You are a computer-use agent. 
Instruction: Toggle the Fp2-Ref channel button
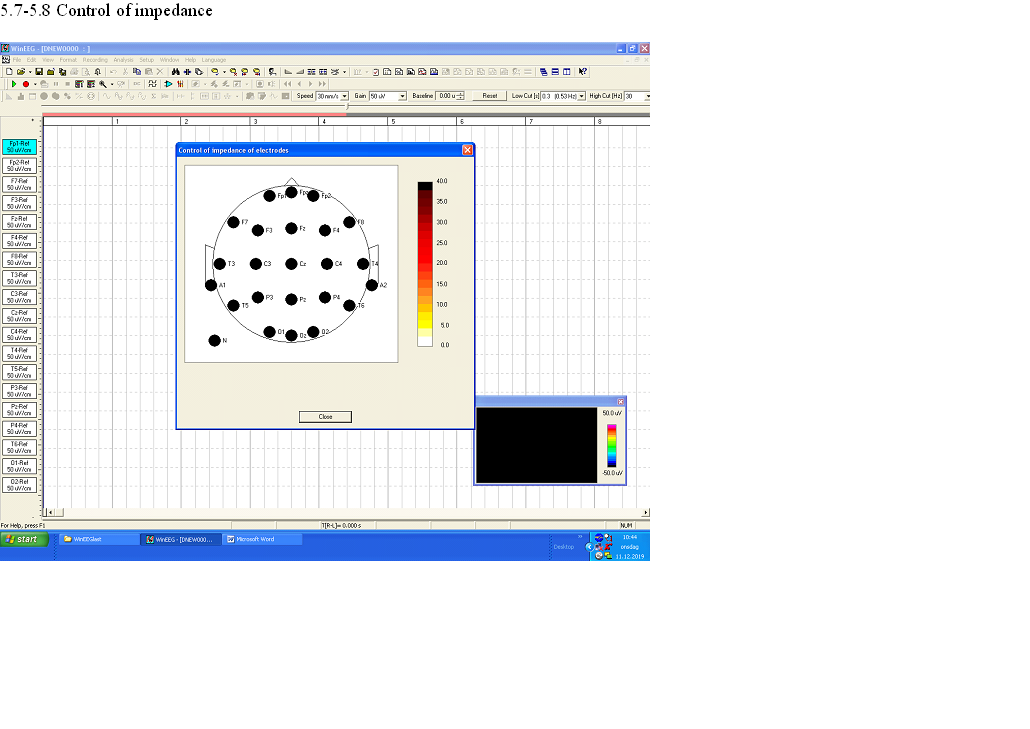tap(19, 166)
